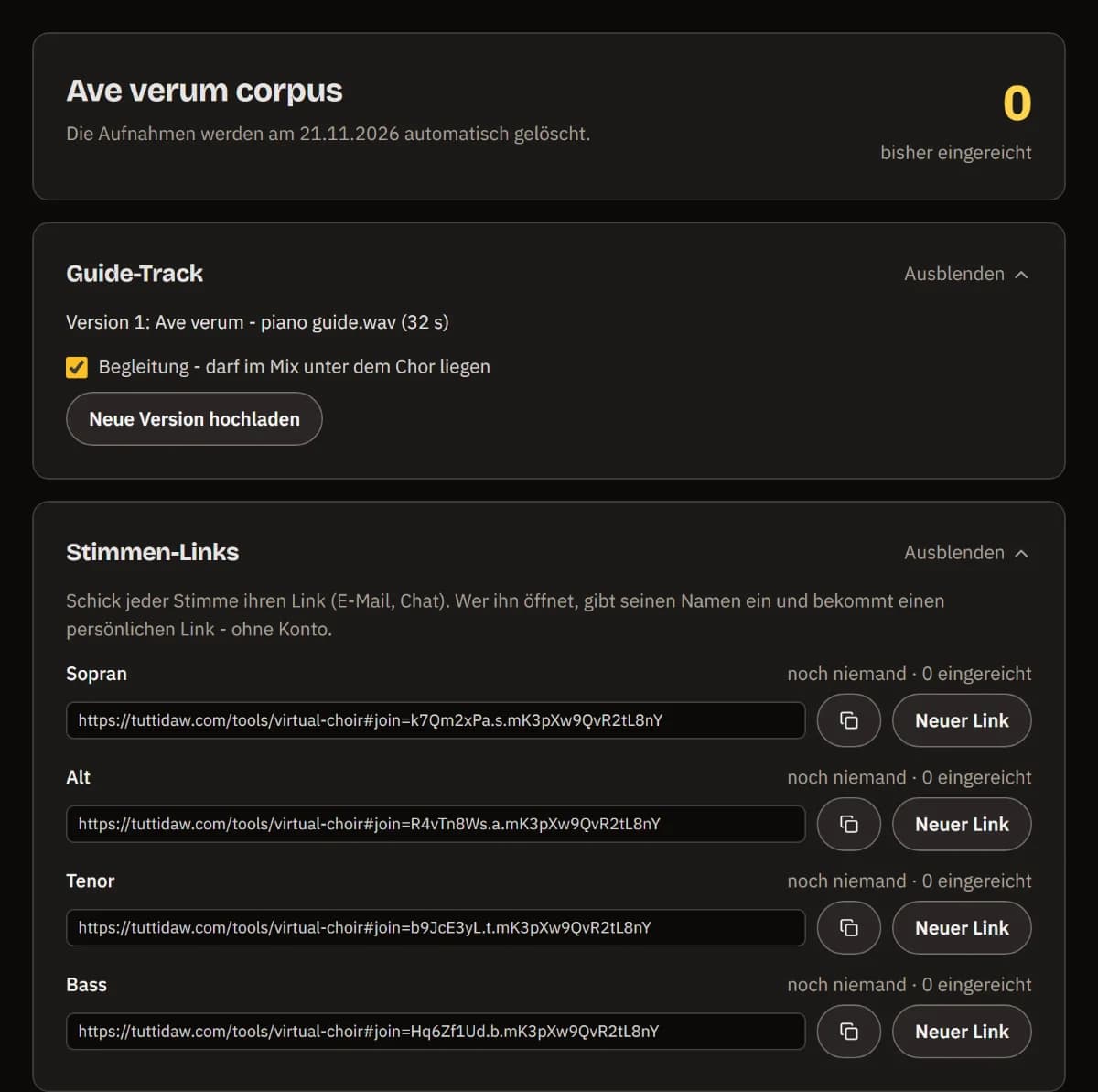Collapse the Stimmen-Links section via Ausblenden
The height and width of the screenshot is (1092, 1098).
coord(966,552)
